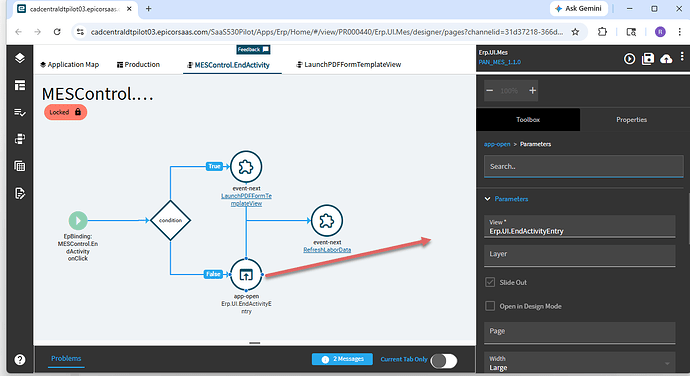The image size is (690, 376).
Task: Open a new browser tab
Action: point(149,9)
